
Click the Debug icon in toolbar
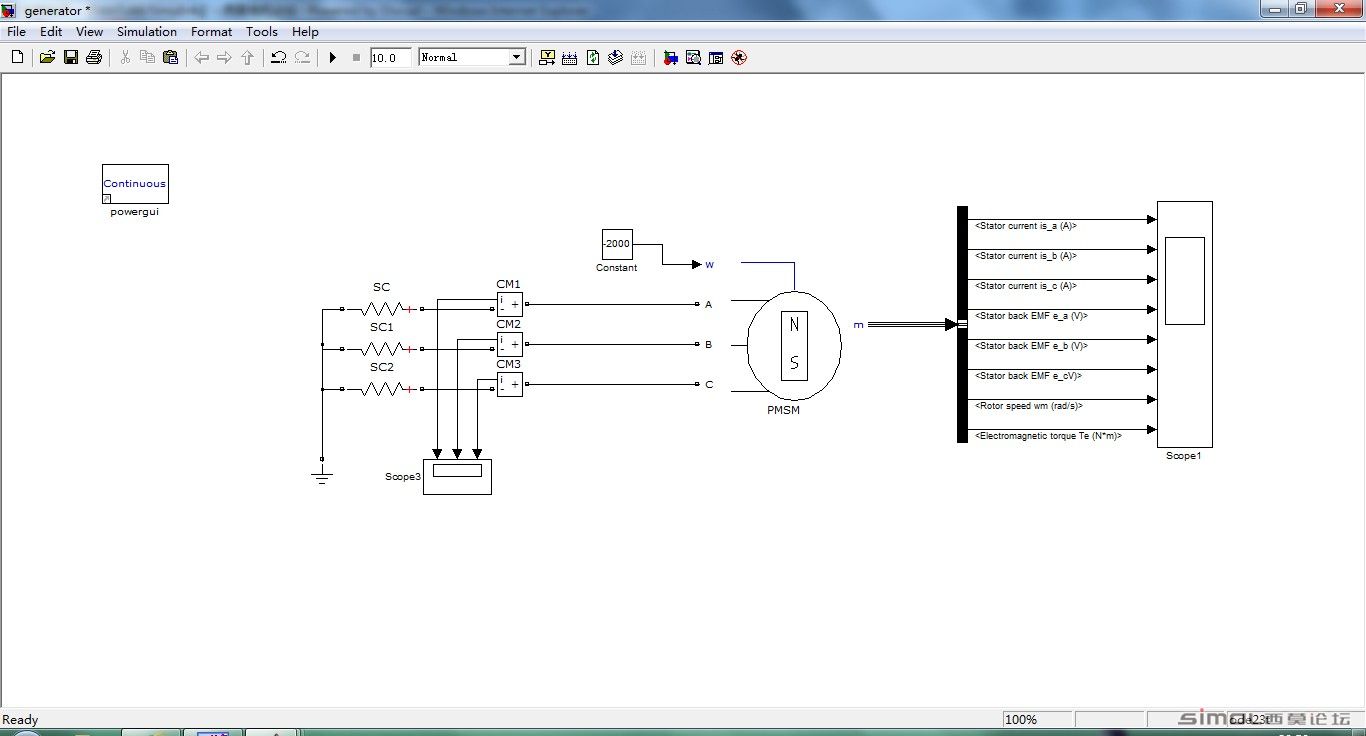pyautogui.click(x=739, y=57)
